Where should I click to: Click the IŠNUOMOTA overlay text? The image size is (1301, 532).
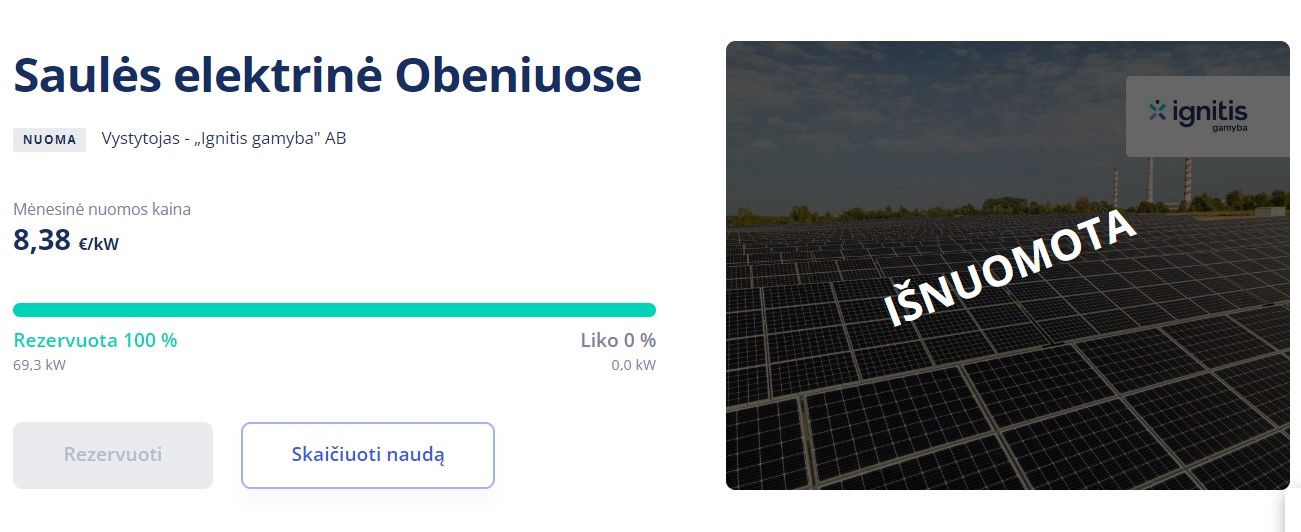1010,267
